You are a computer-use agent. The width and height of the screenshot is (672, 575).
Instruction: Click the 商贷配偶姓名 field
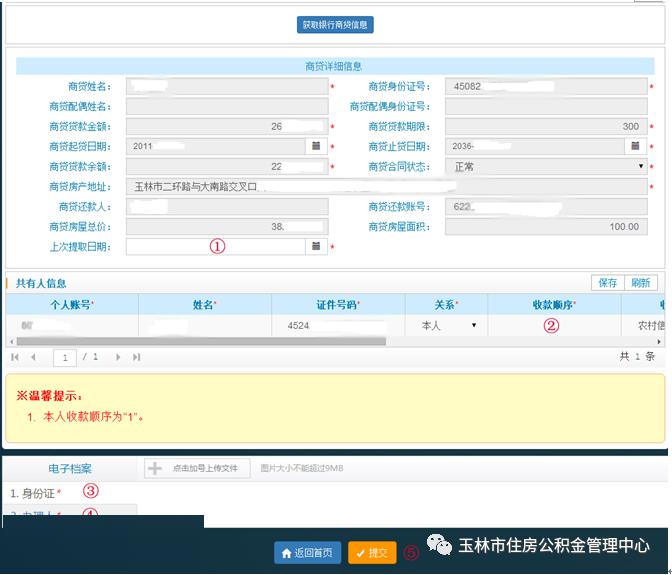click(227, 107)
